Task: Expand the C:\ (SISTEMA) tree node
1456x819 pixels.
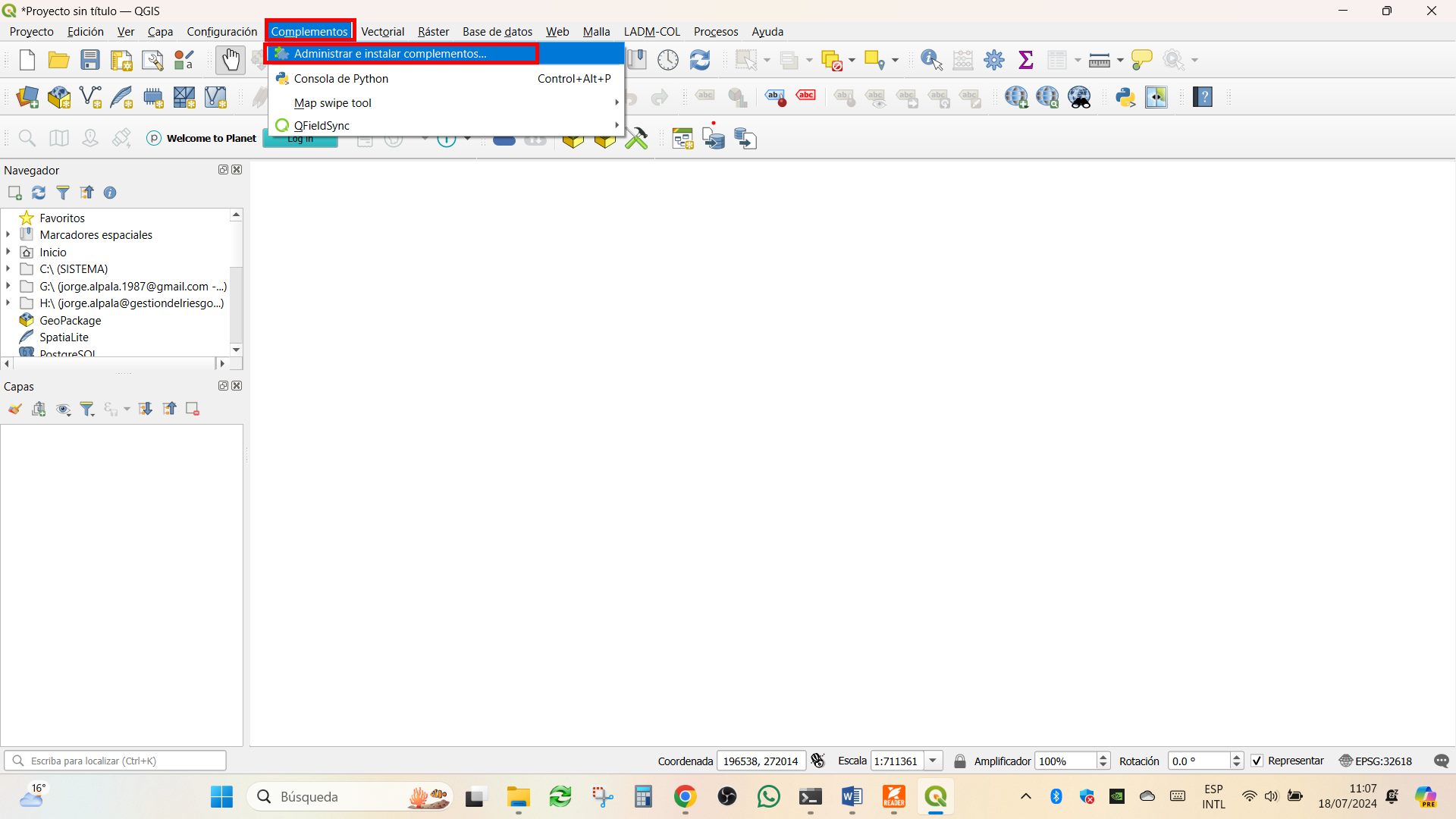Action: click(8, 268)
